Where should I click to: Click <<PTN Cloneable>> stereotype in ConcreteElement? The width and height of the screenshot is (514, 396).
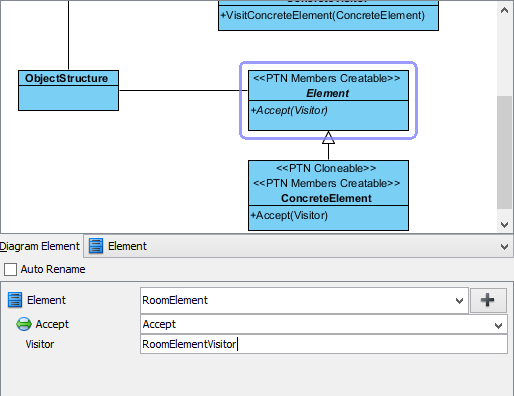[326, 168]
